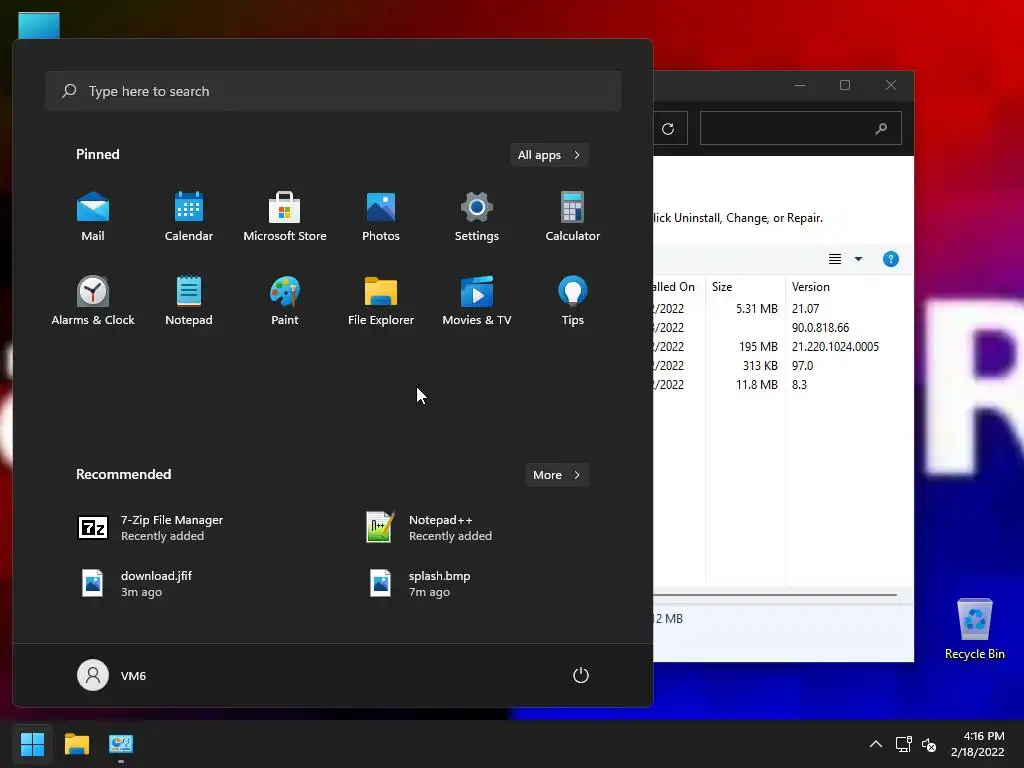Show more recommended items

pyautogui.click(x=556, y=475)
